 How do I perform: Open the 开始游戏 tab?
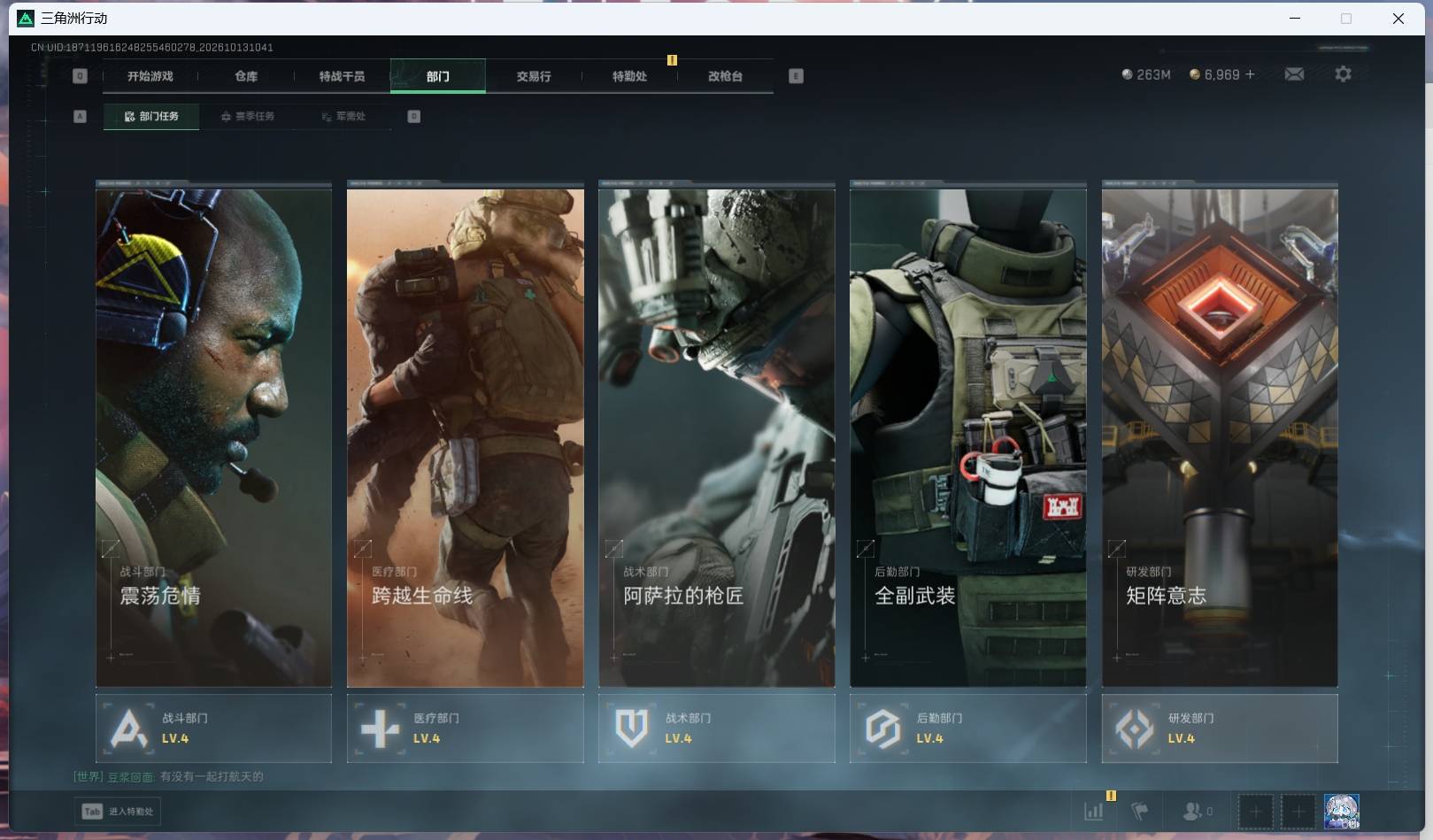(150, 76)
